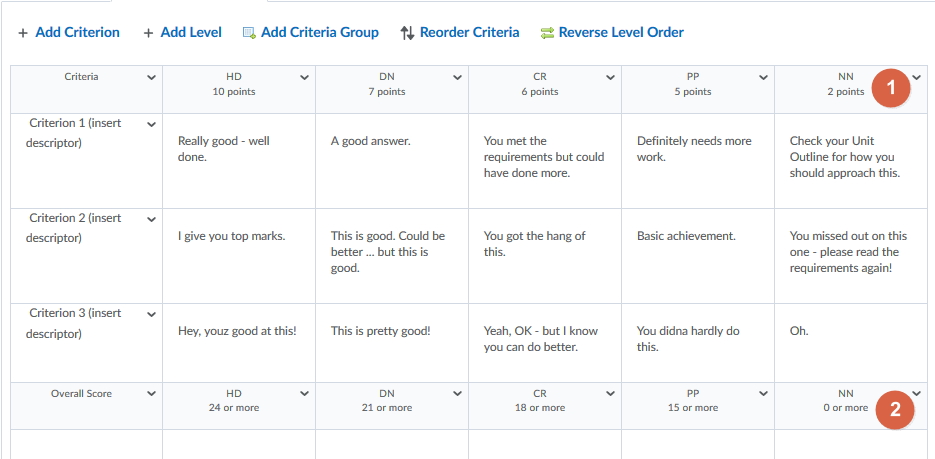This screenshot has width=935, height=459.
Task: Open the Add Criteria Group link
Action: click(x=320, y=32)
